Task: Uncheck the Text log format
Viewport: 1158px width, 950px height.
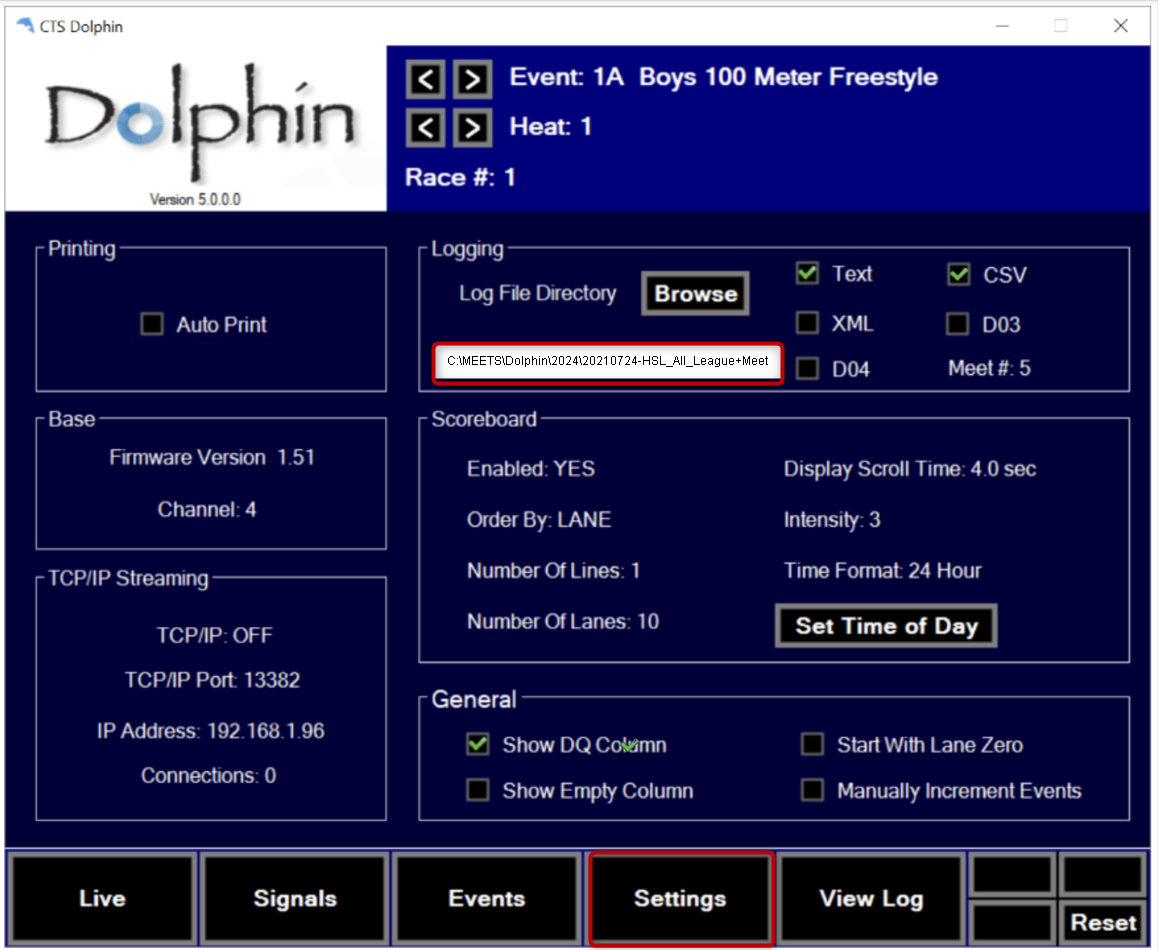Action: tap(807, 273)
